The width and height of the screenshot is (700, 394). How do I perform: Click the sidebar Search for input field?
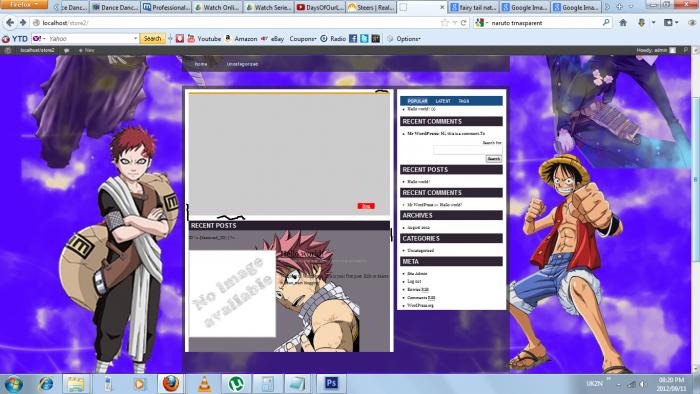(x=467, y=150)
